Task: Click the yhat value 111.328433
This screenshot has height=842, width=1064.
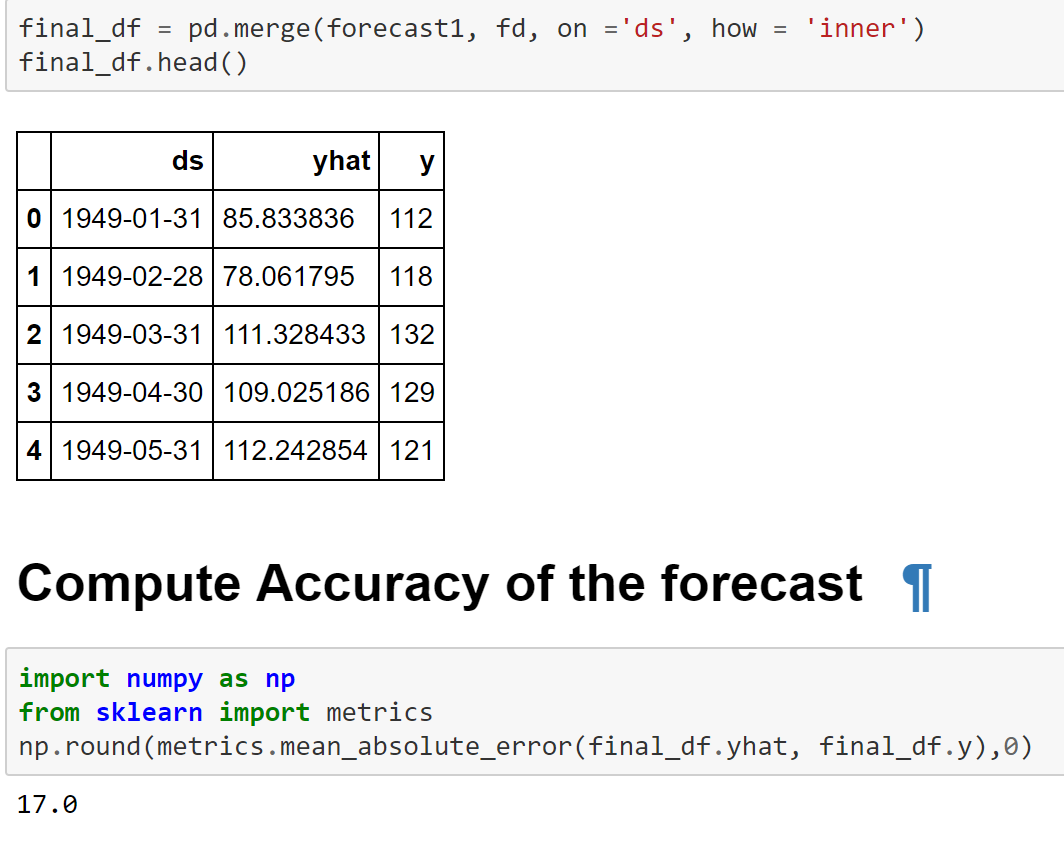Action: (x=295, y=334)
